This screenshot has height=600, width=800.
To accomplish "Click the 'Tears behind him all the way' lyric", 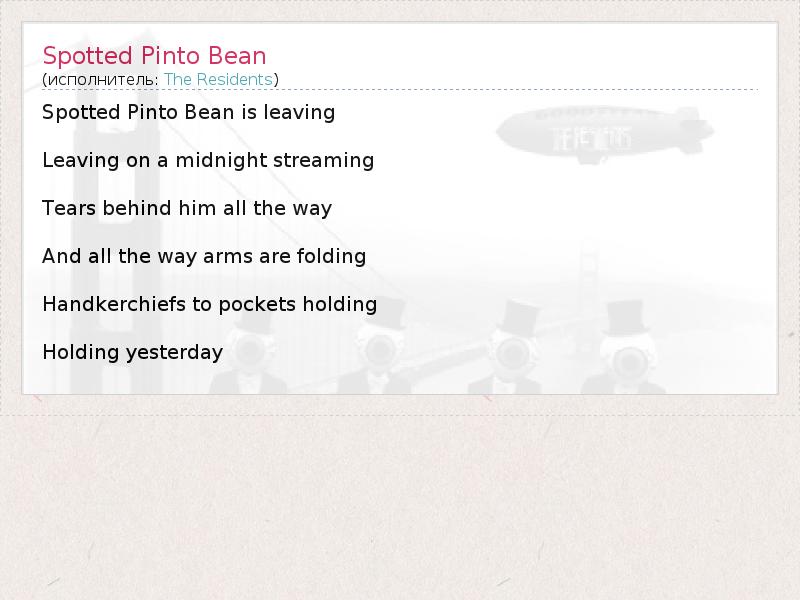I will pos(186,208).
